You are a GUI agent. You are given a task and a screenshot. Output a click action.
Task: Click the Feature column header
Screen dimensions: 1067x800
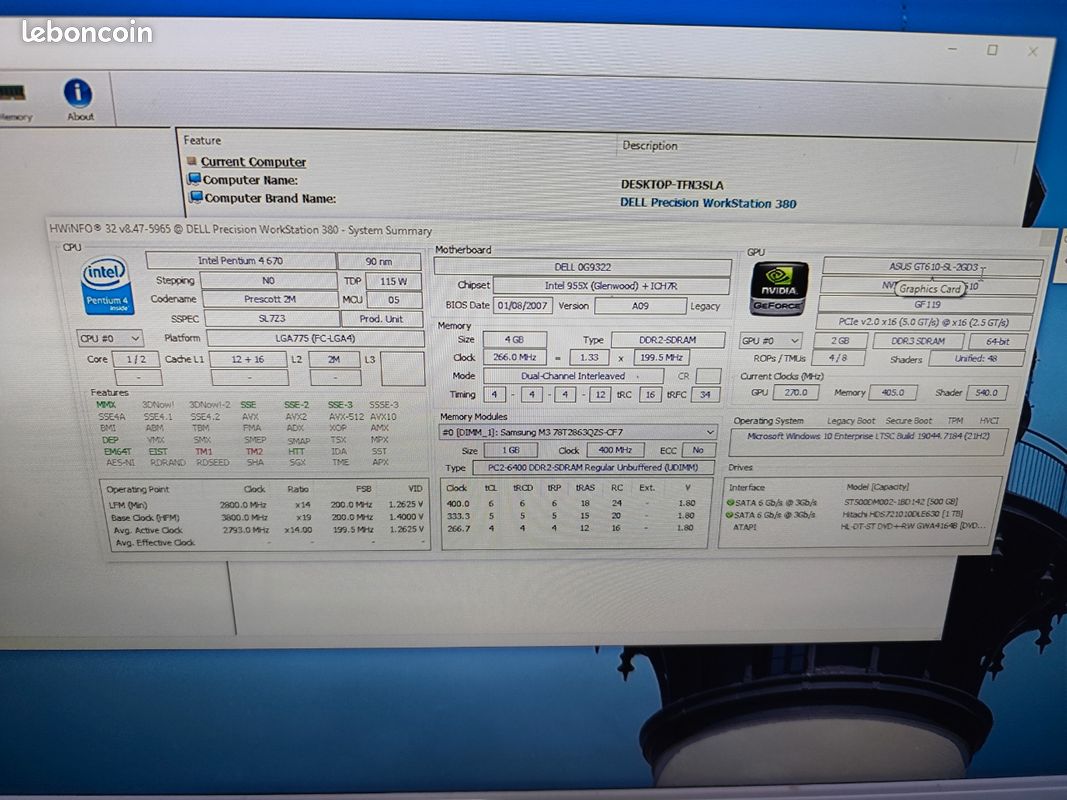(202, 140)
